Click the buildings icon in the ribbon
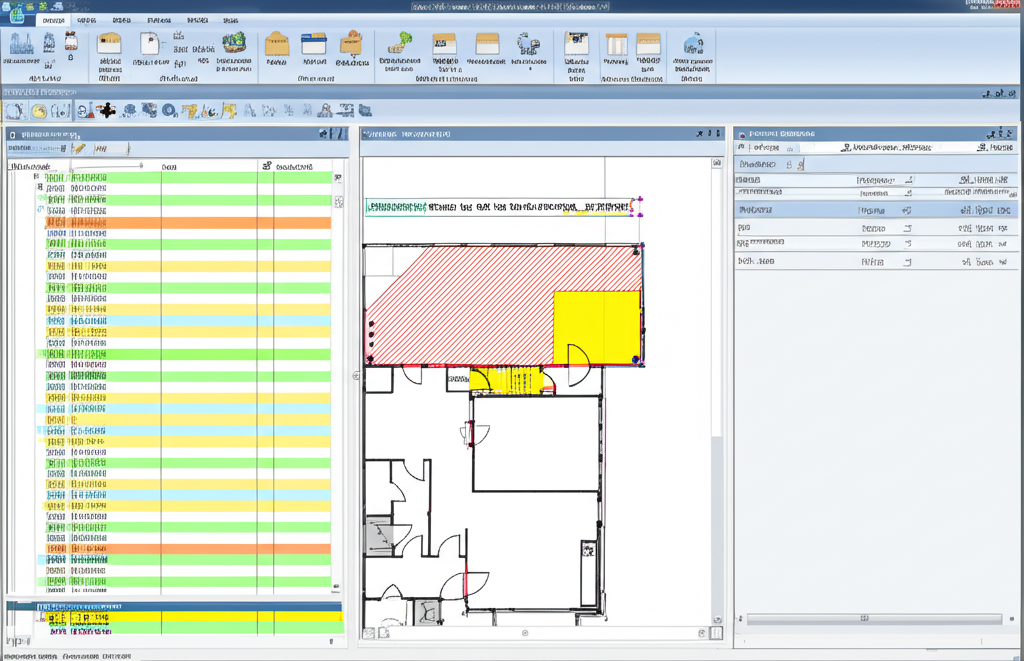The width and height of the screenshot is (1024, 661). pyautogui.click(x=22, y=44)
